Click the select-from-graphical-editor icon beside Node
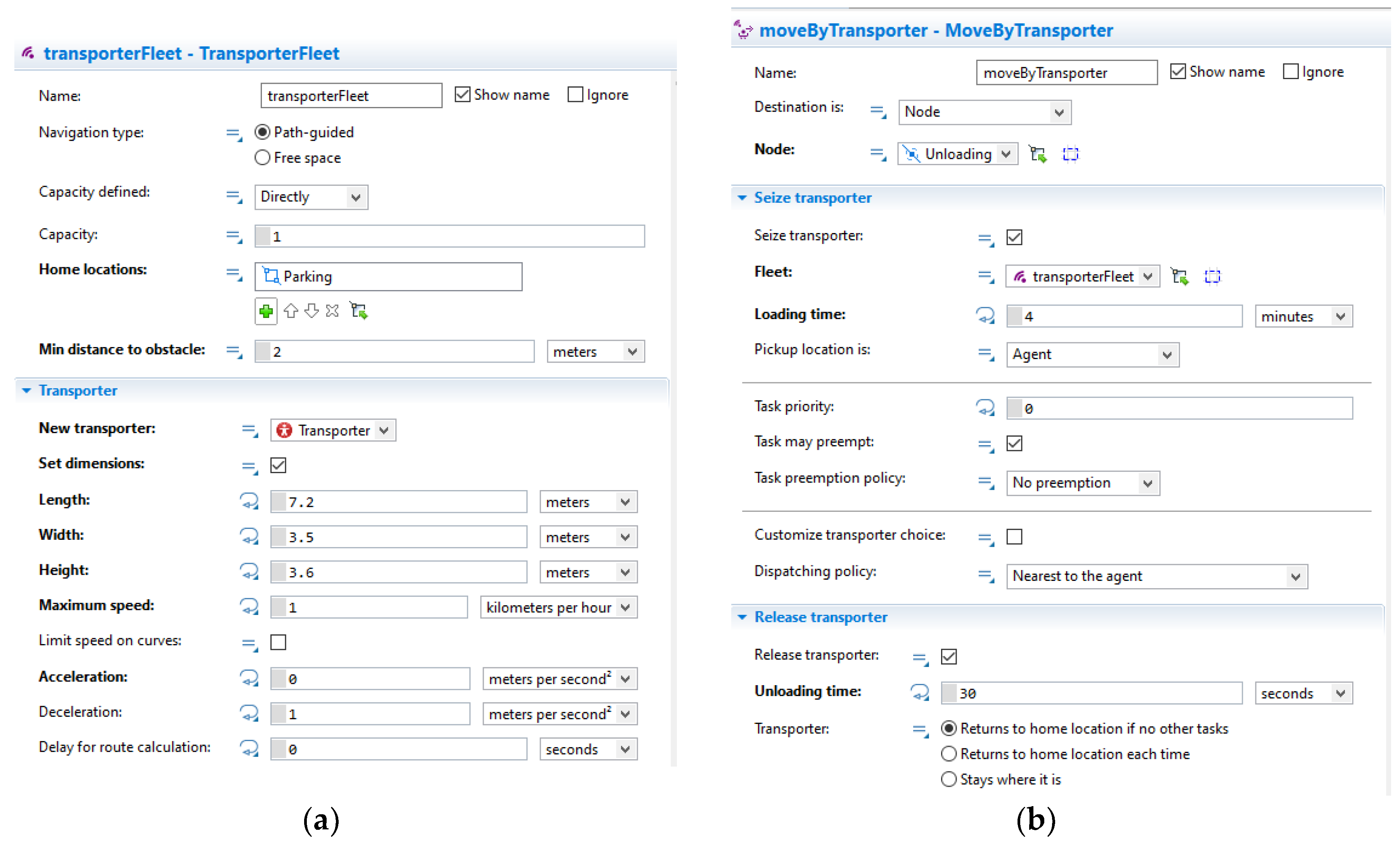The width and height of the screenshot is (1400, 848). tap(1038, 154)
